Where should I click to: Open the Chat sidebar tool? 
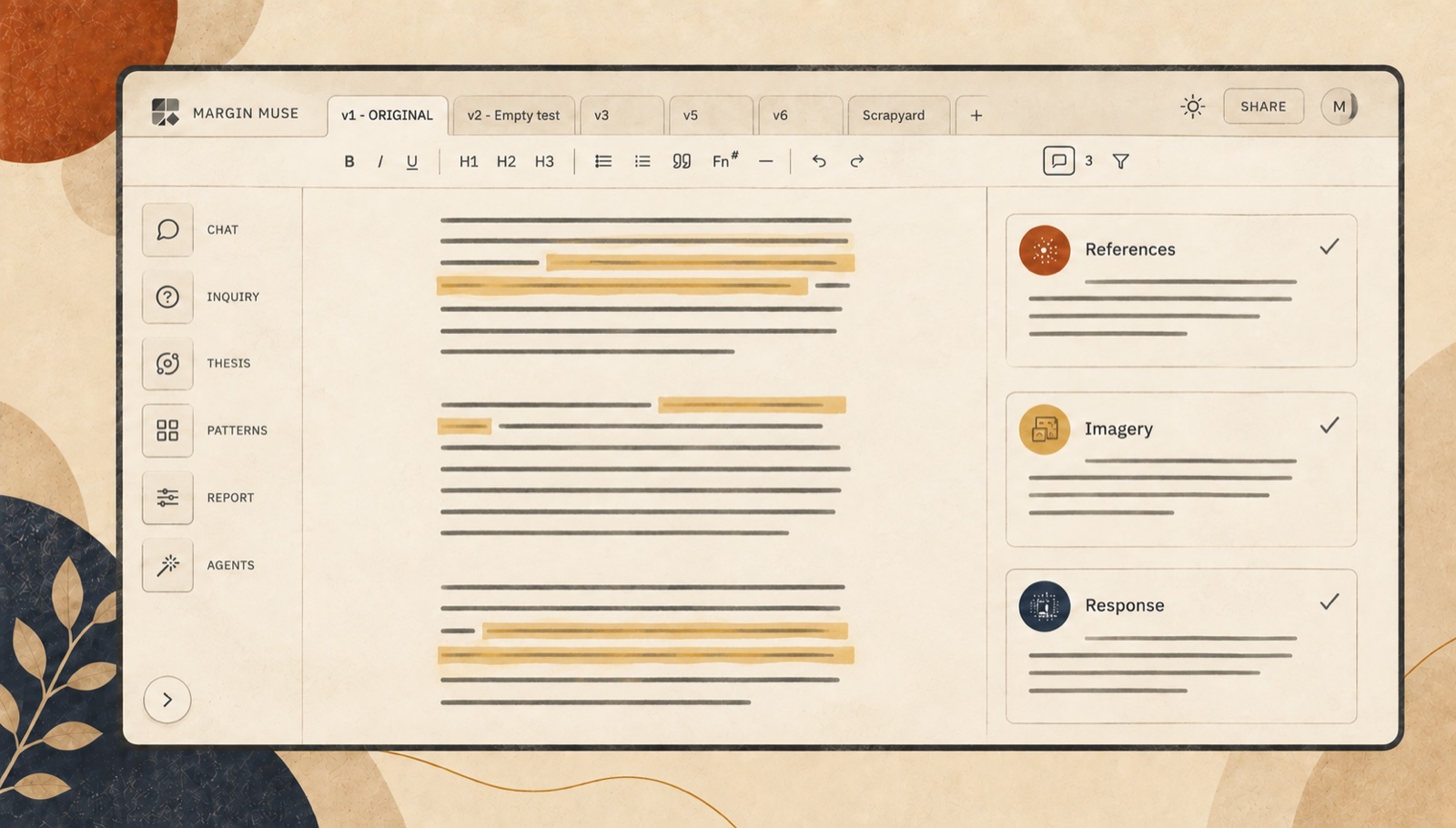(167, 229)
